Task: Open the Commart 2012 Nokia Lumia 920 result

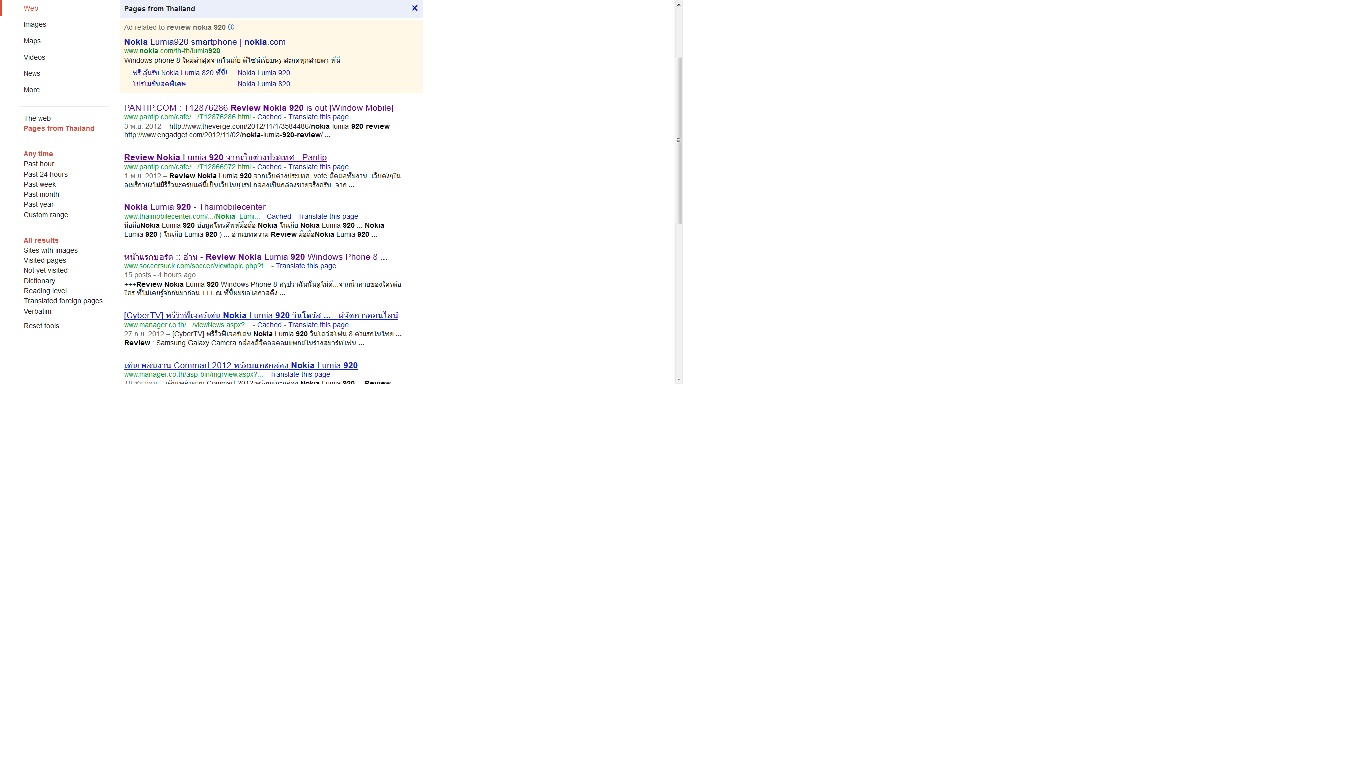Action: (x=241, y=365)
